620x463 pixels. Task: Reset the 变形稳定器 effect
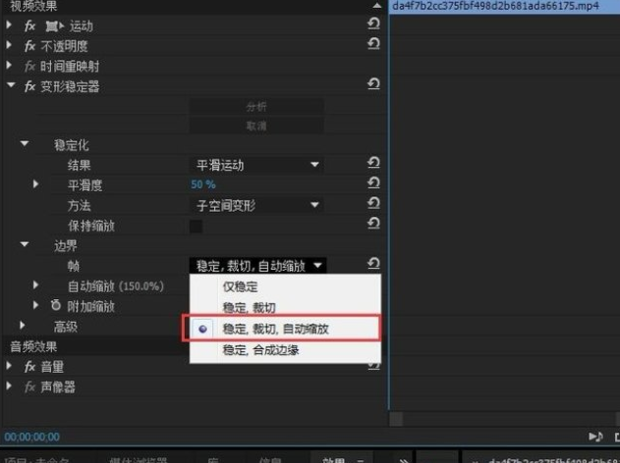373,84
